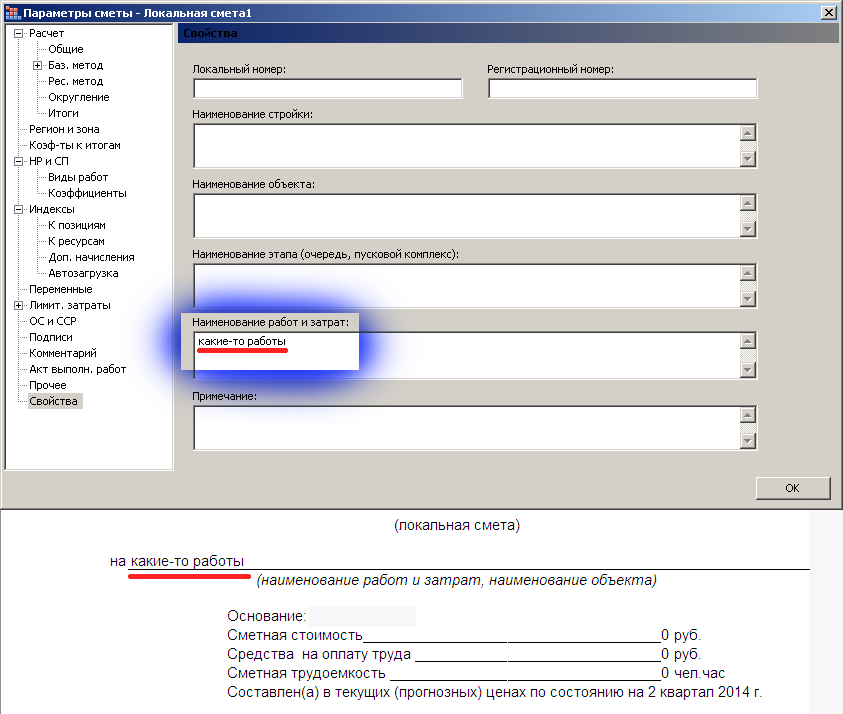Select Свойства tree item
The width and height of the screenshot is (843, 714).
[x=53, y=402]
